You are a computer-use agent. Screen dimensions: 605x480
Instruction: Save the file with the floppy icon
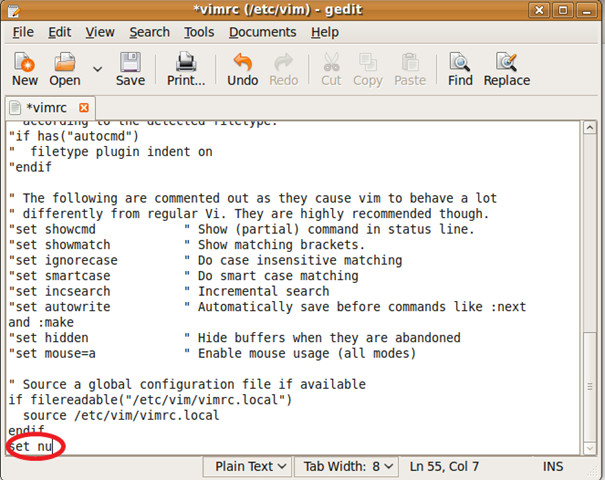coord(130,62)
